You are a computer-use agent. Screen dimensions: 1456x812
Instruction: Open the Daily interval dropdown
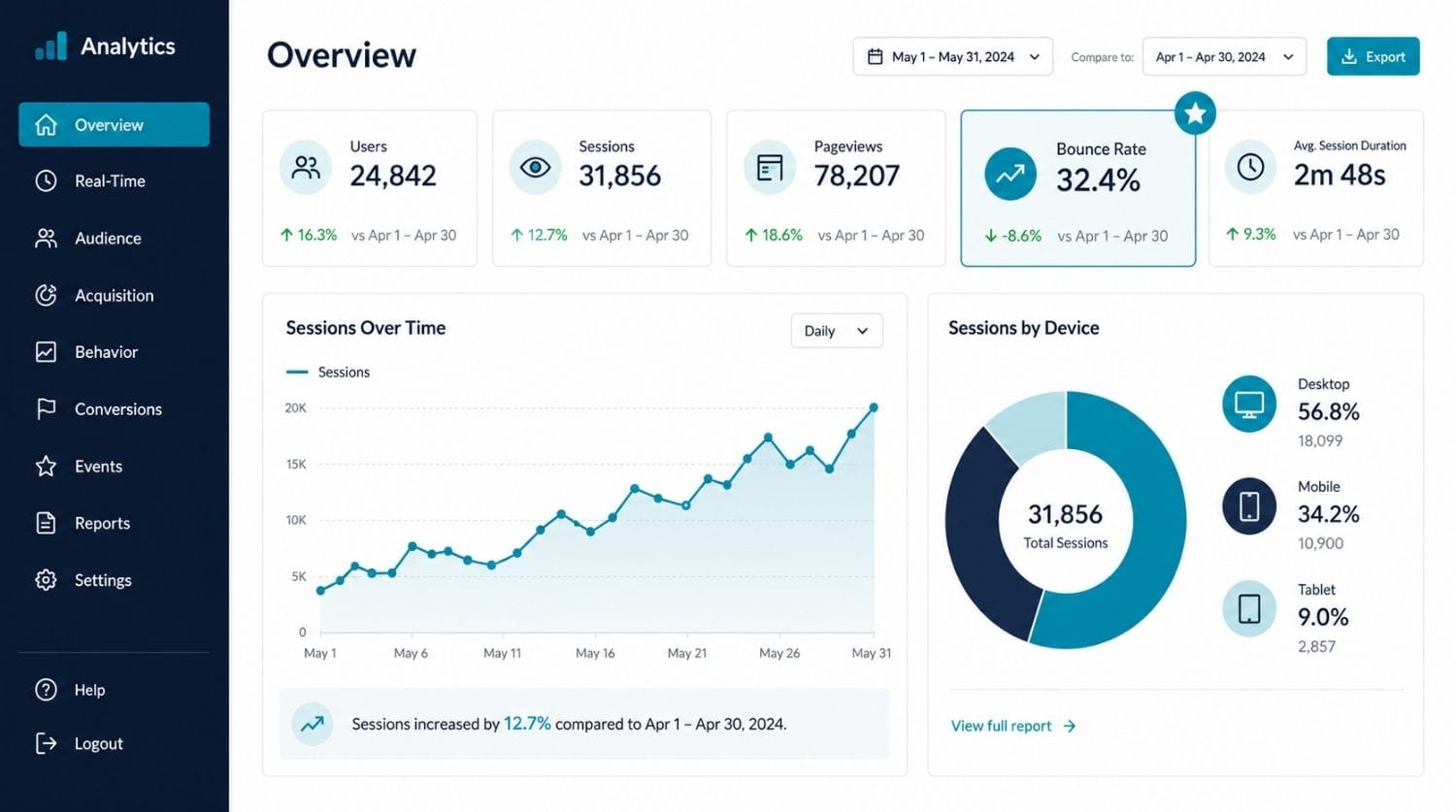[x=837, y=331]
